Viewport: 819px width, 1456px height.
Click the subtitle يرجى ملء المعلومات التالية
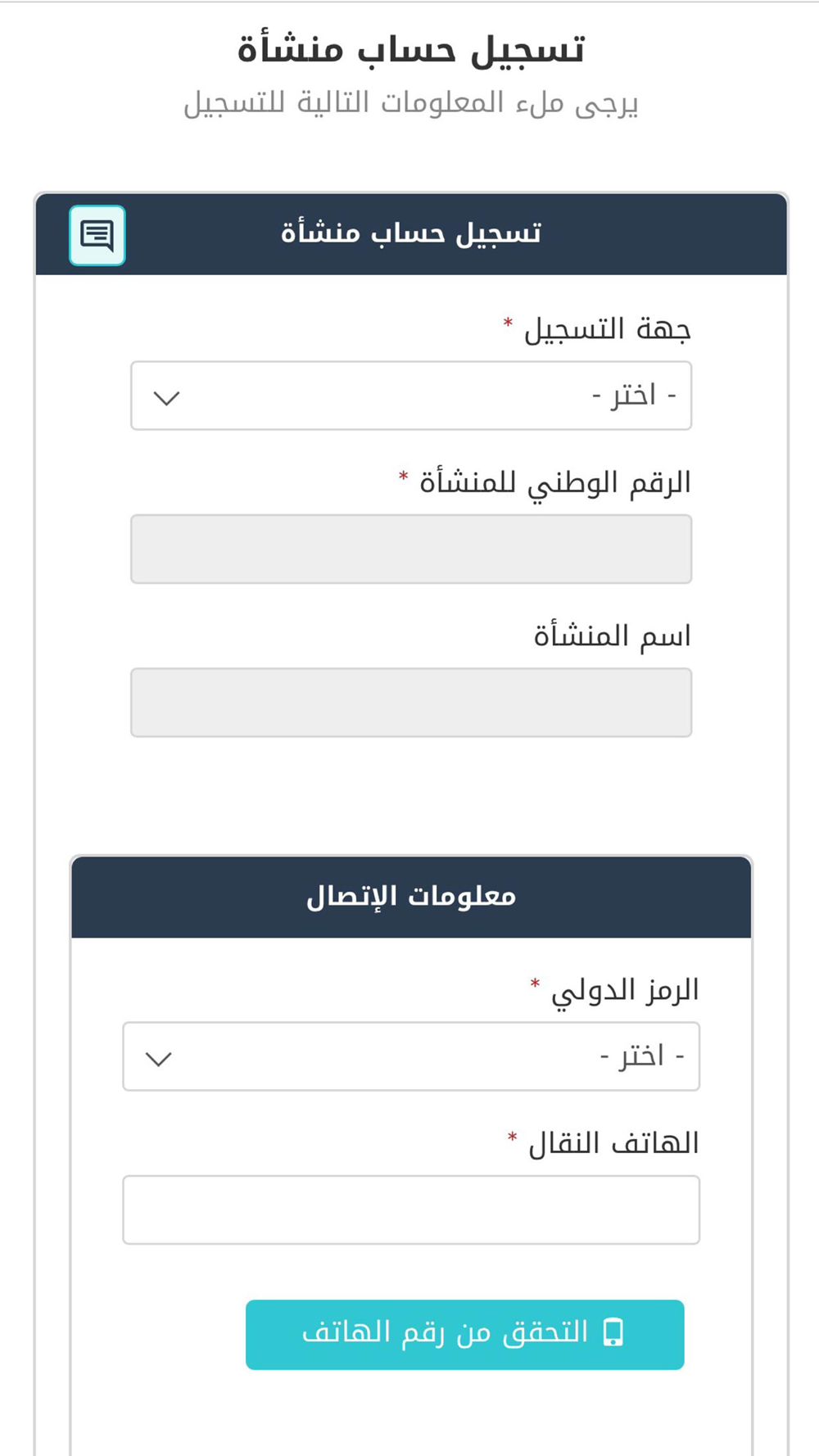click(411, 104)
